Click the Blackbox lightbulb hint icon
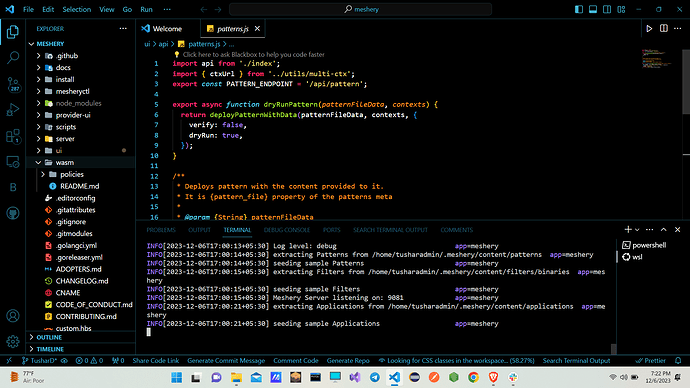Screen dimensions: 690x388 [176, 55]
